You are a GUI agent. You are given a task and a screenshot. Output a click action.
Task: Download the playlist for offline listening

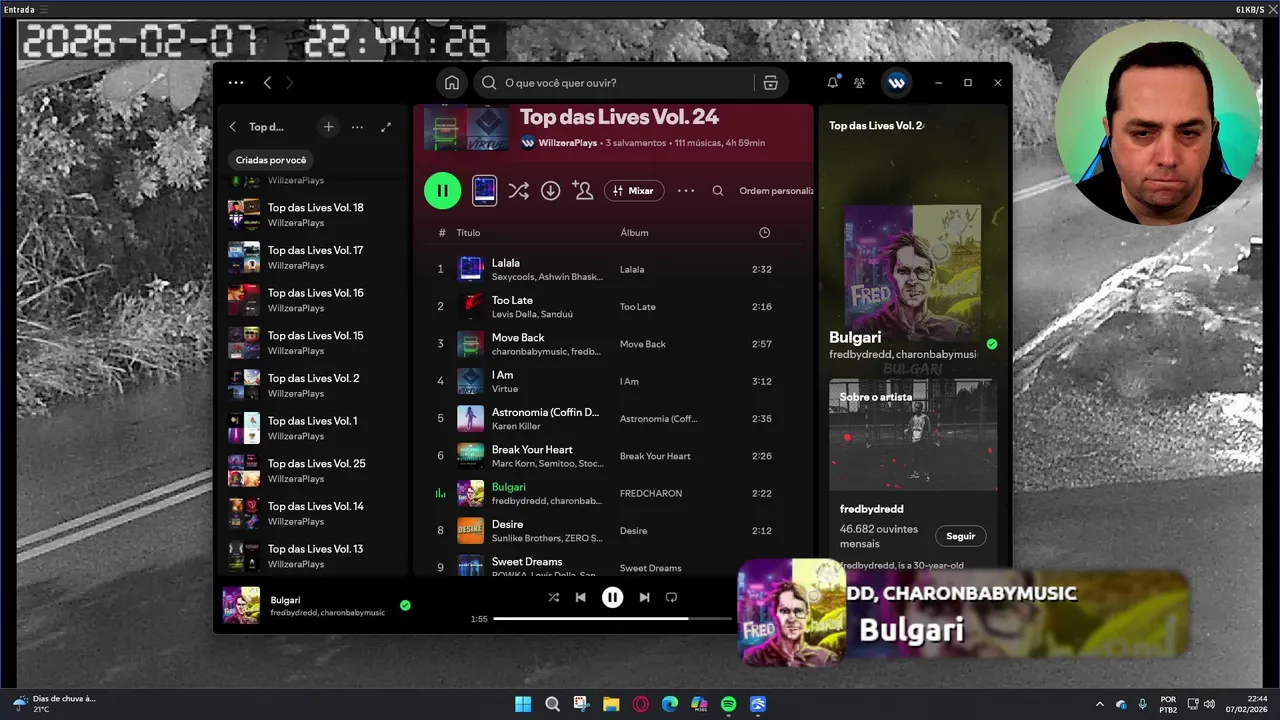[550, 190]
